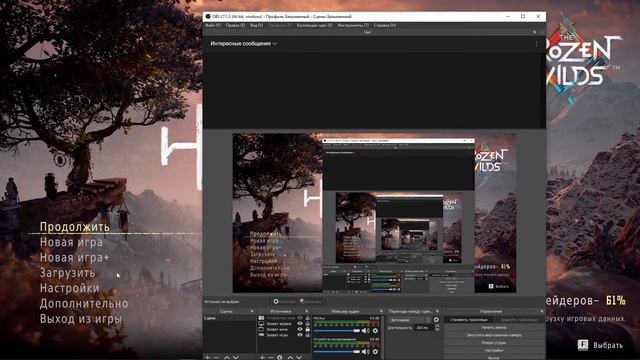Screen dimensions: 640x360
Task: Pop out the Сцены dock
Action: tap(252, 311)
